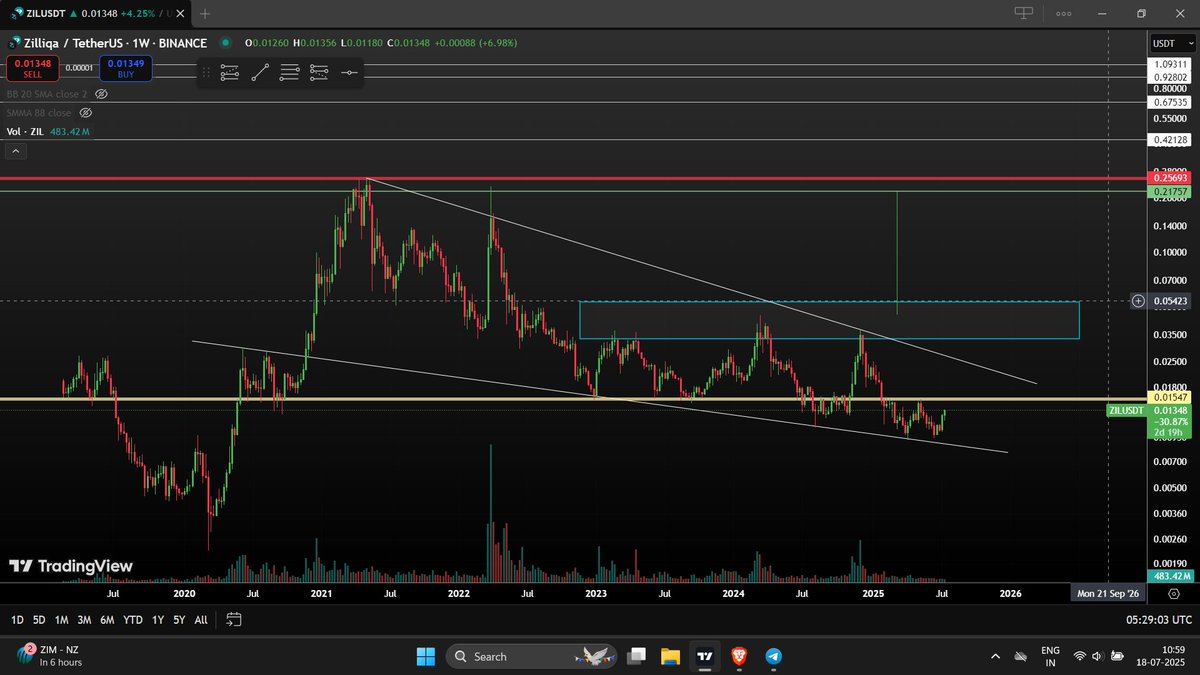Set range to 3M
Screen dimensions: 1200x675
click(x=84, y=620)
